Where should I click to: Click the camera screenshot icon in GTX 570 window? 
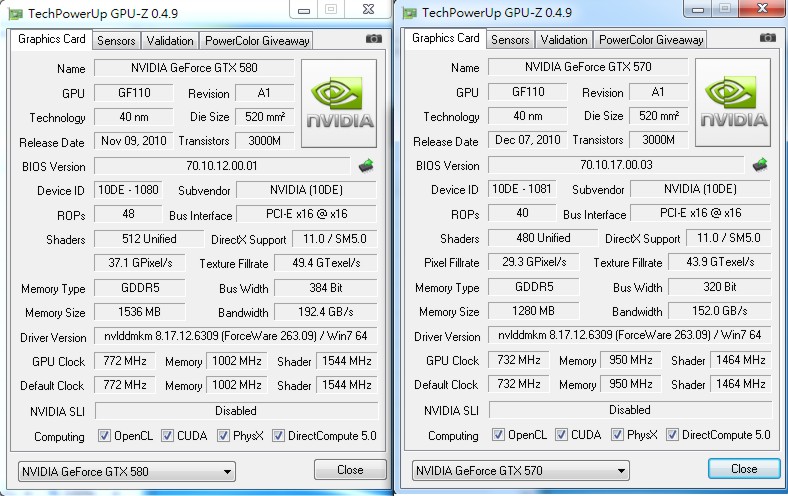point(767,38)
